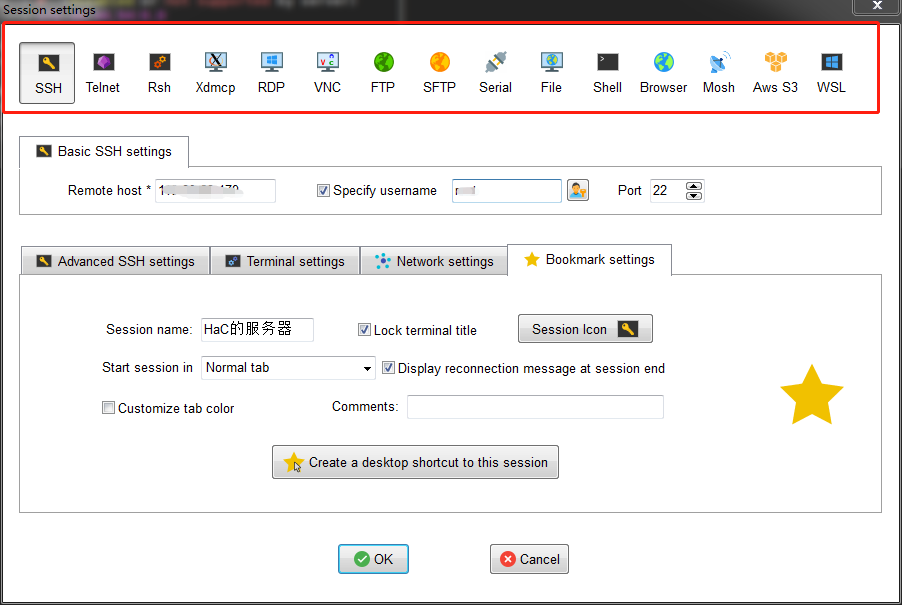Select the Browser session type
The image size is (902, 605).
click(663, 73)
